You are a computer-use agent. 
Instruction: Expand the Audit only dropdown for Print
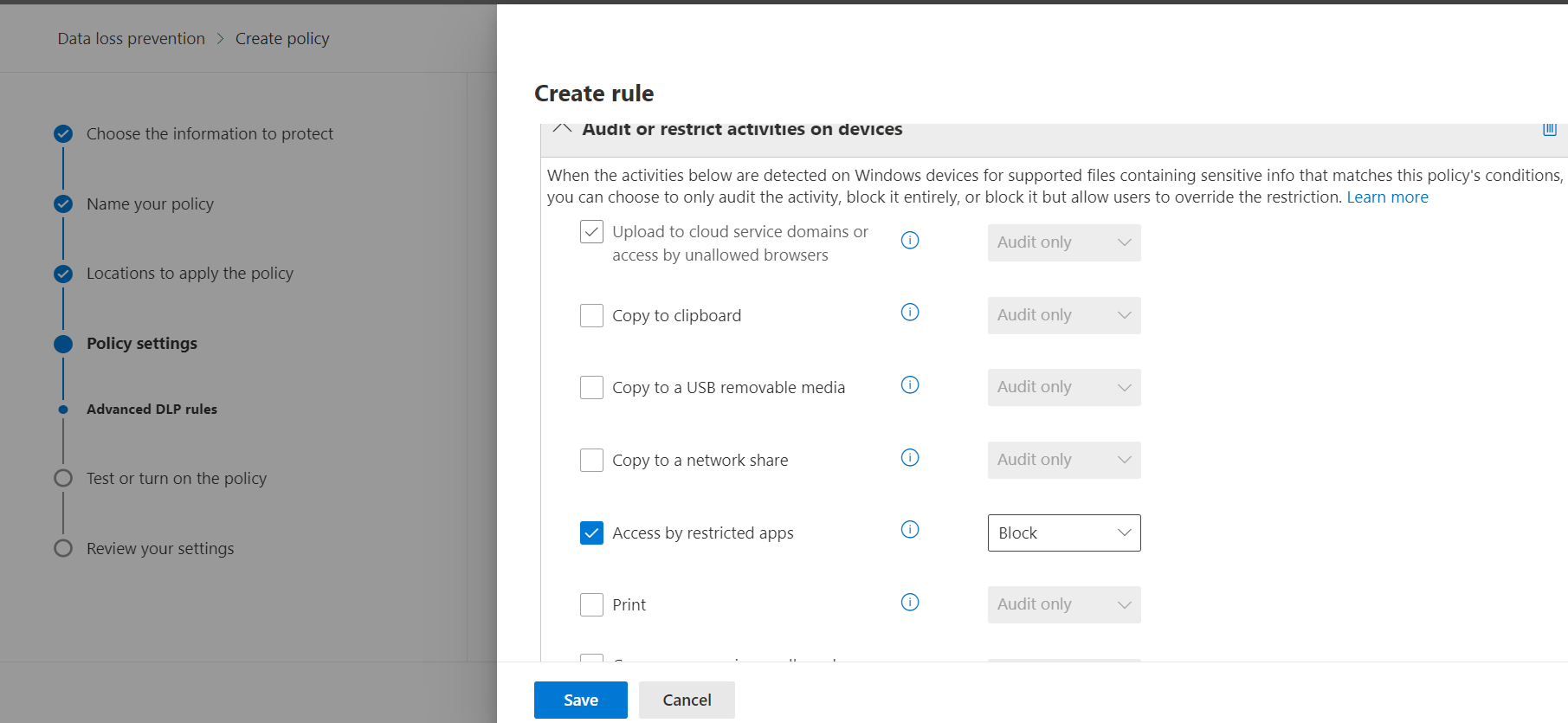coord(1064,604)
